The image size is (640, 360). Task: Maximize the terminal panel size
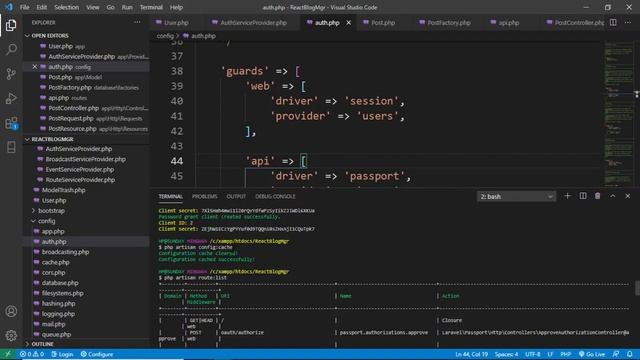(x=613, y=196)
